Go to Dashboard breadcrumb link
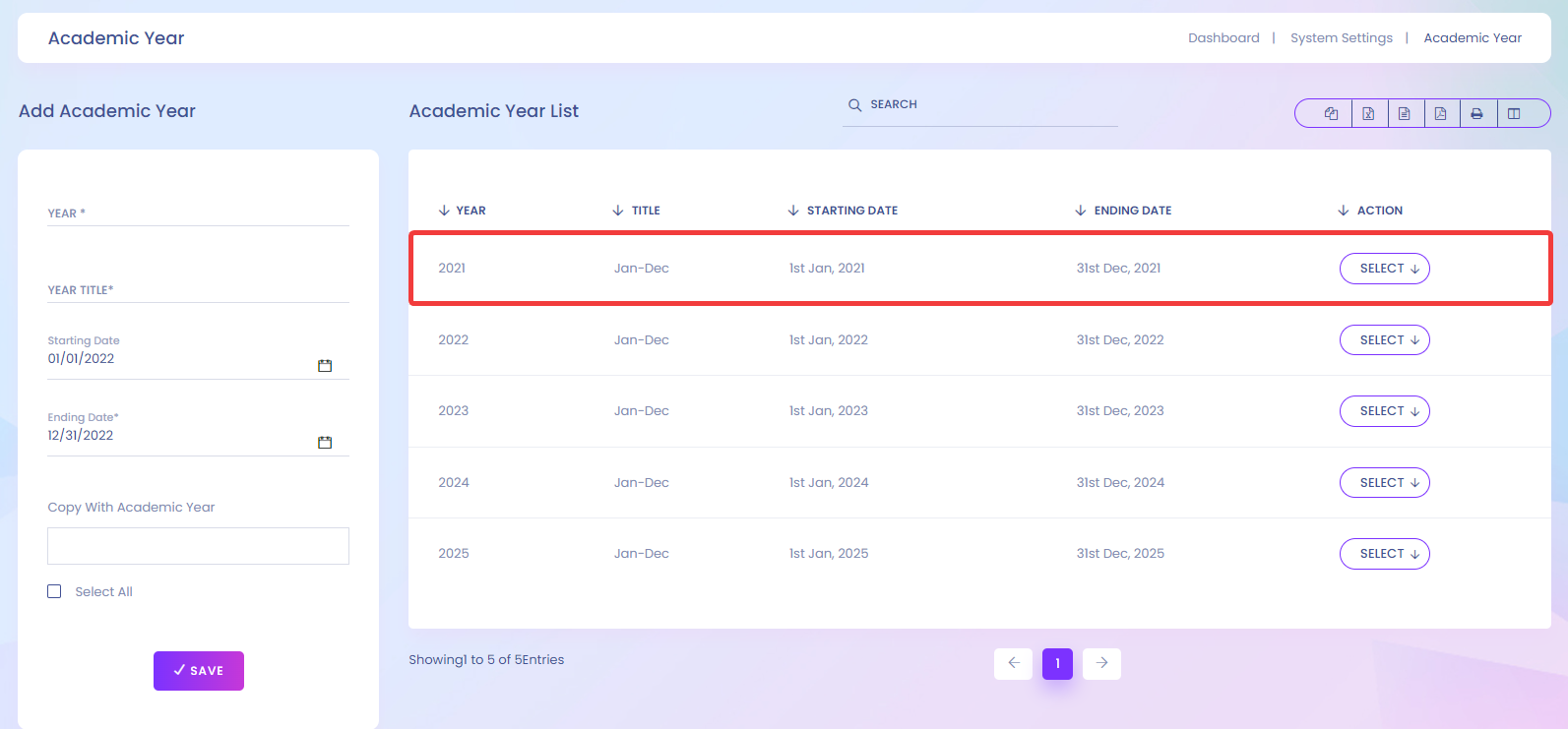Image resolution: width=1568 pixels, height=729 pixels. (x=1223, y=38)
